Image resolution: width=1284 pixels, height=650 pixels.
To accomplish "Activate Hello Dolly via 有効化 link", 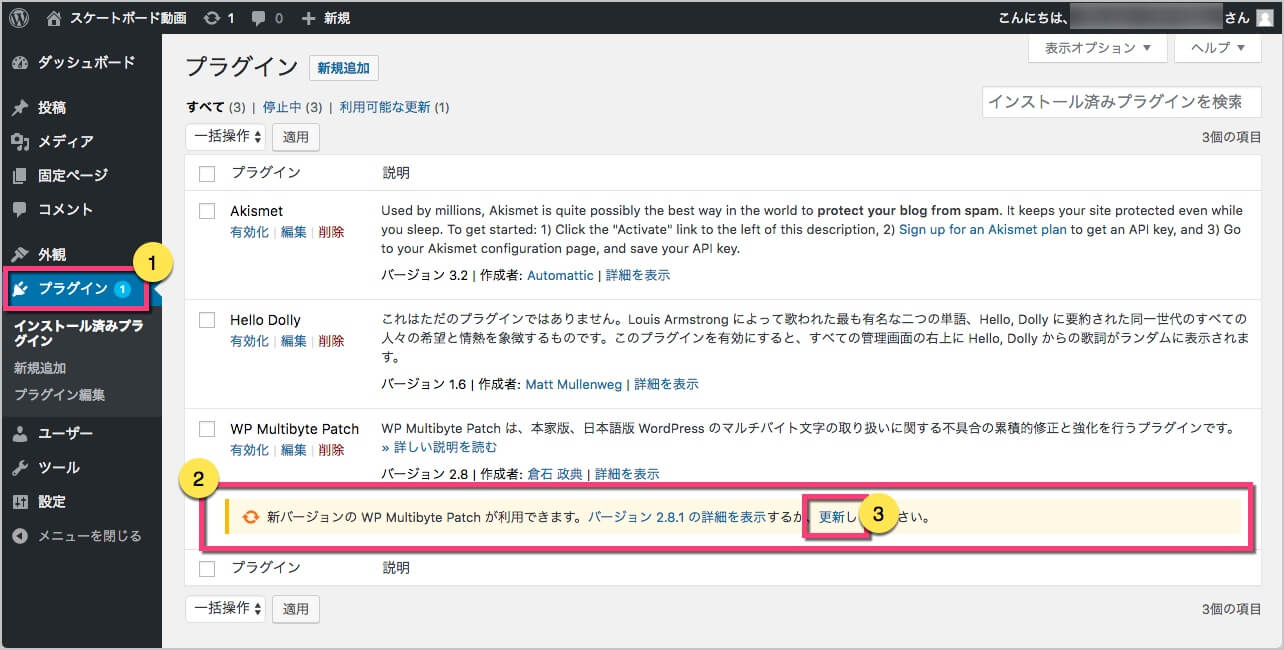I will [249, 341].
